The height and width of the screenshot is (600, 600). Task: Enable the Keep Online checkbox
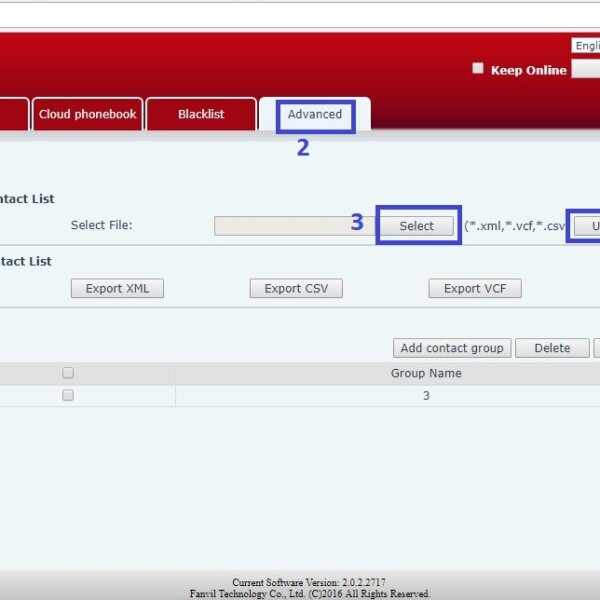(478, 69)
